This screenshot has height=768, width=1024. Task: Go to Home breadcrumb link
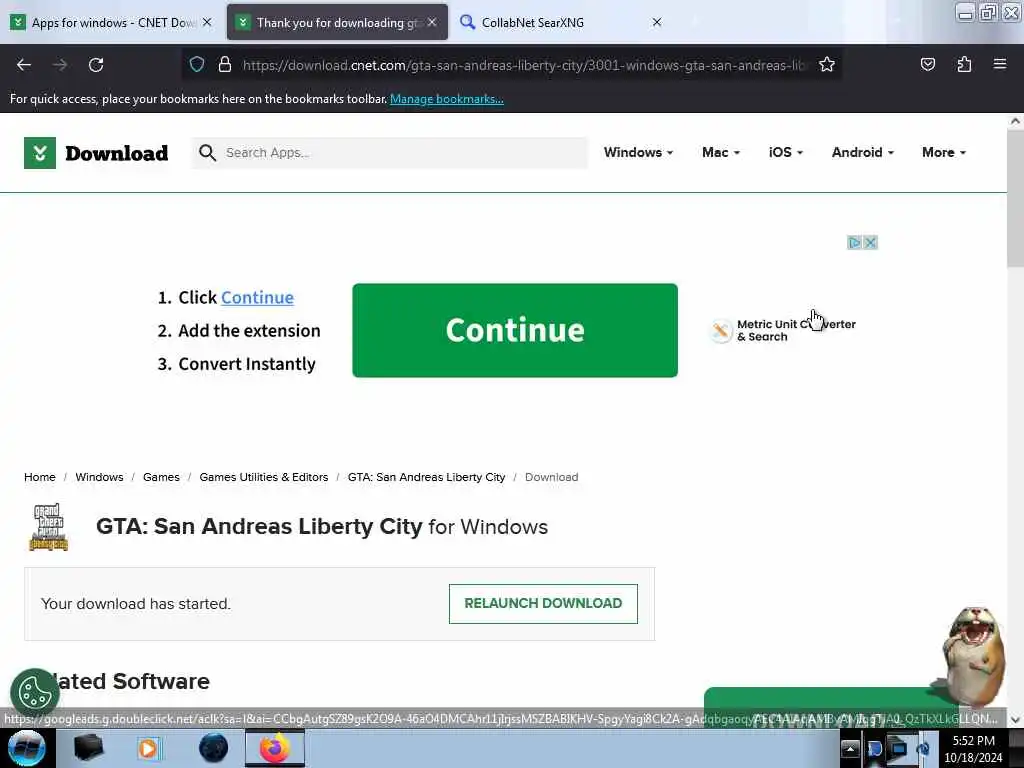[40, 477]
